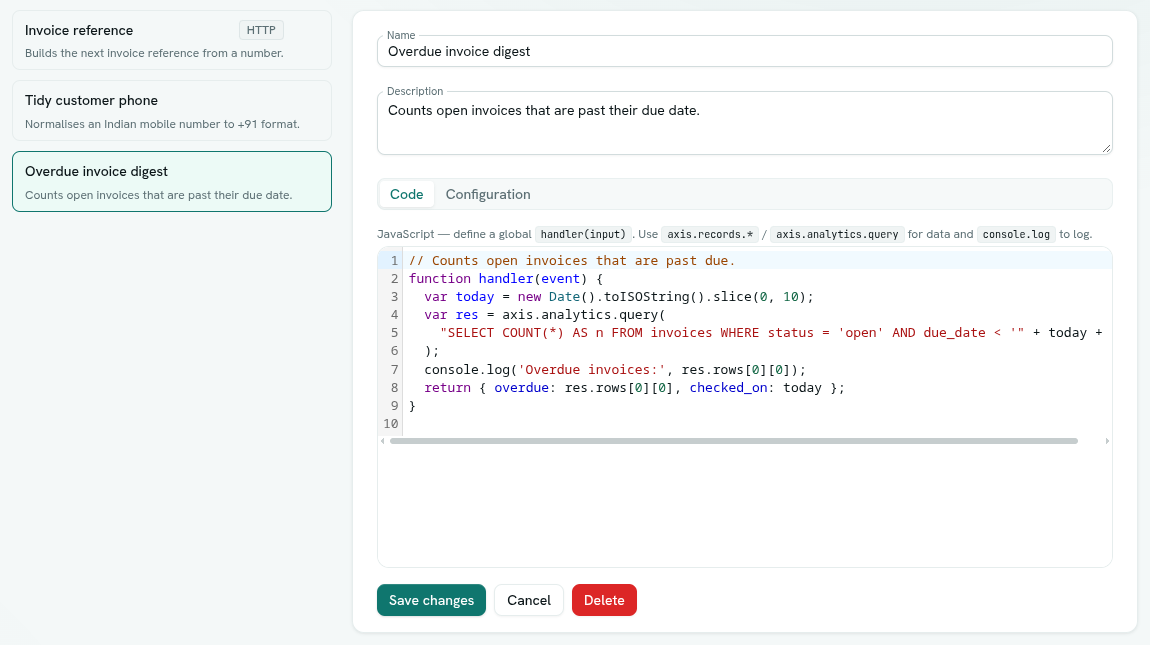Click the Cancel button
Image resolution: width=1150 pixels, height=645 pixels.
coord(529,600)
